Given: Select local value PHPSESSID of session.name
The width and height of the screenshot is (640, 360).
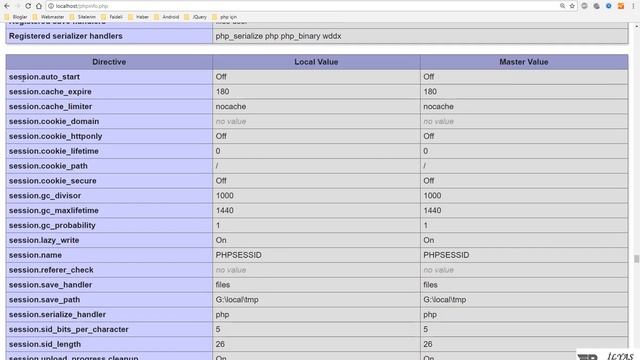Looking at the screenshot, I should 239,255.
